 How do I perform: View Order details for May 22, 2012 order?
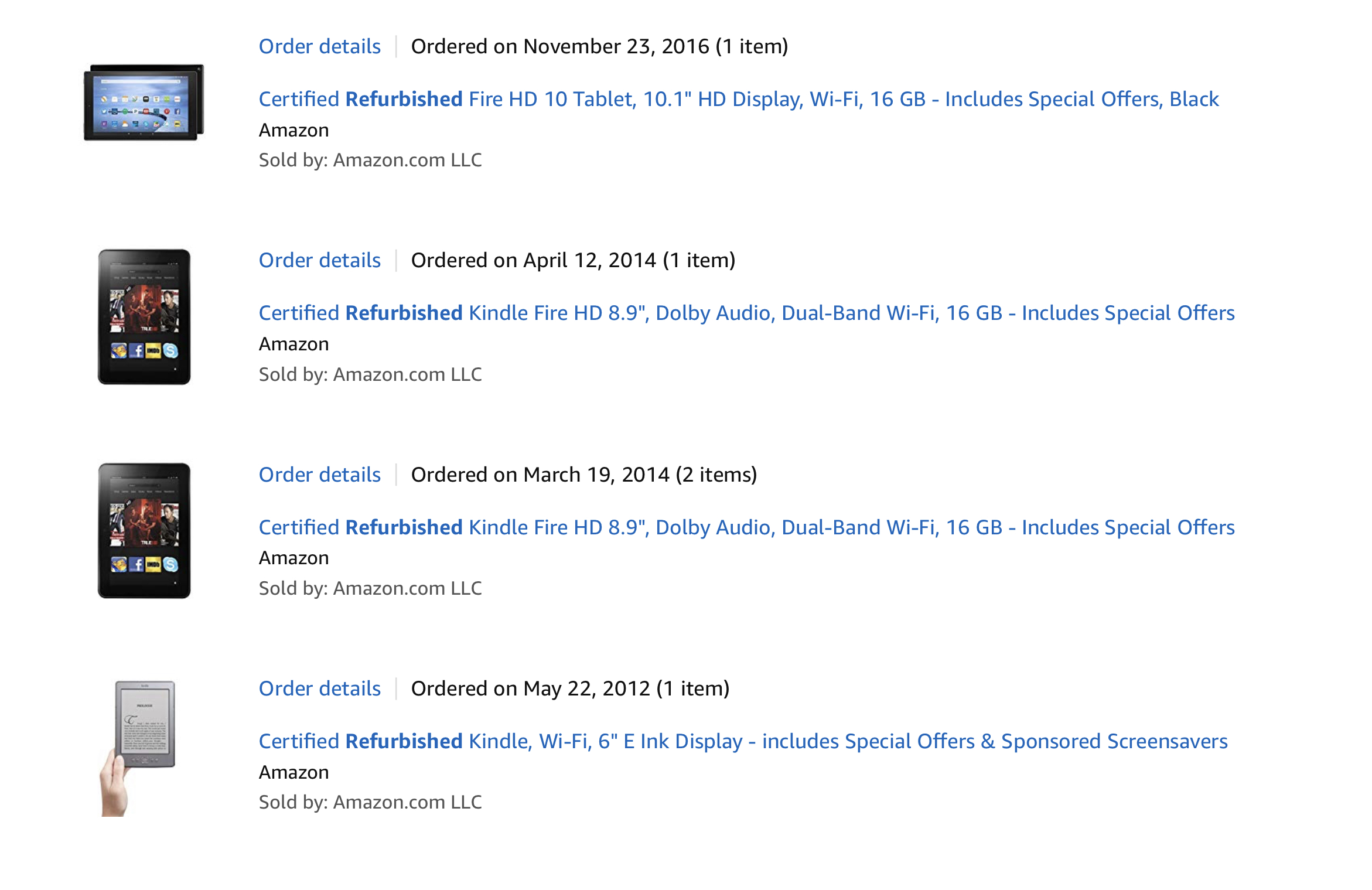click(x=320, y=688)
